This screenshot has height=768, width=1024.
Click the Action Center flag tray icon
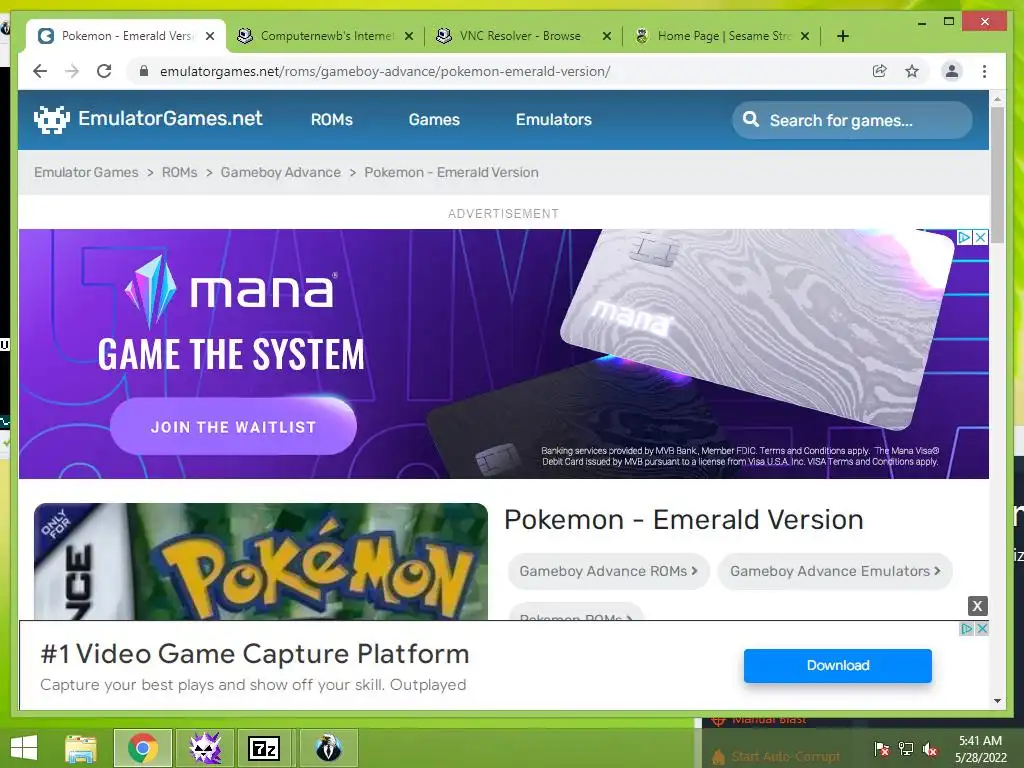(x=882, y=749)
